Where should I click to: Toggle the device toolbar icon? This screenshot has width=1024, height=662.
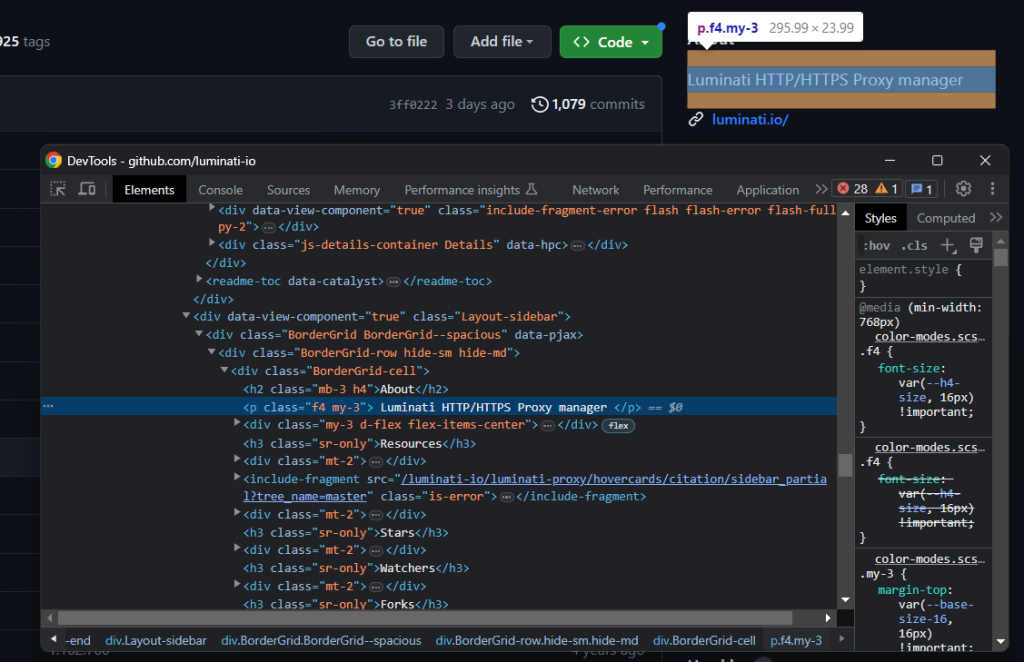pos(87,189)
